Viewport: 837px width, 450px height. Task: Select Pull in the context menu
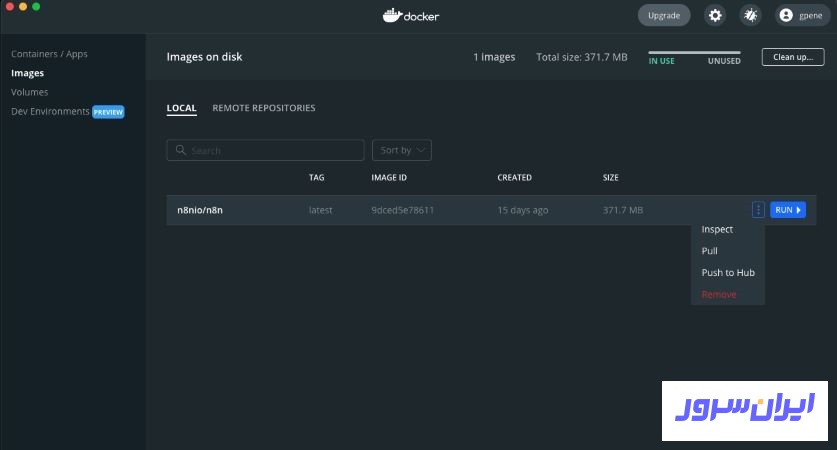pos(710,251)
